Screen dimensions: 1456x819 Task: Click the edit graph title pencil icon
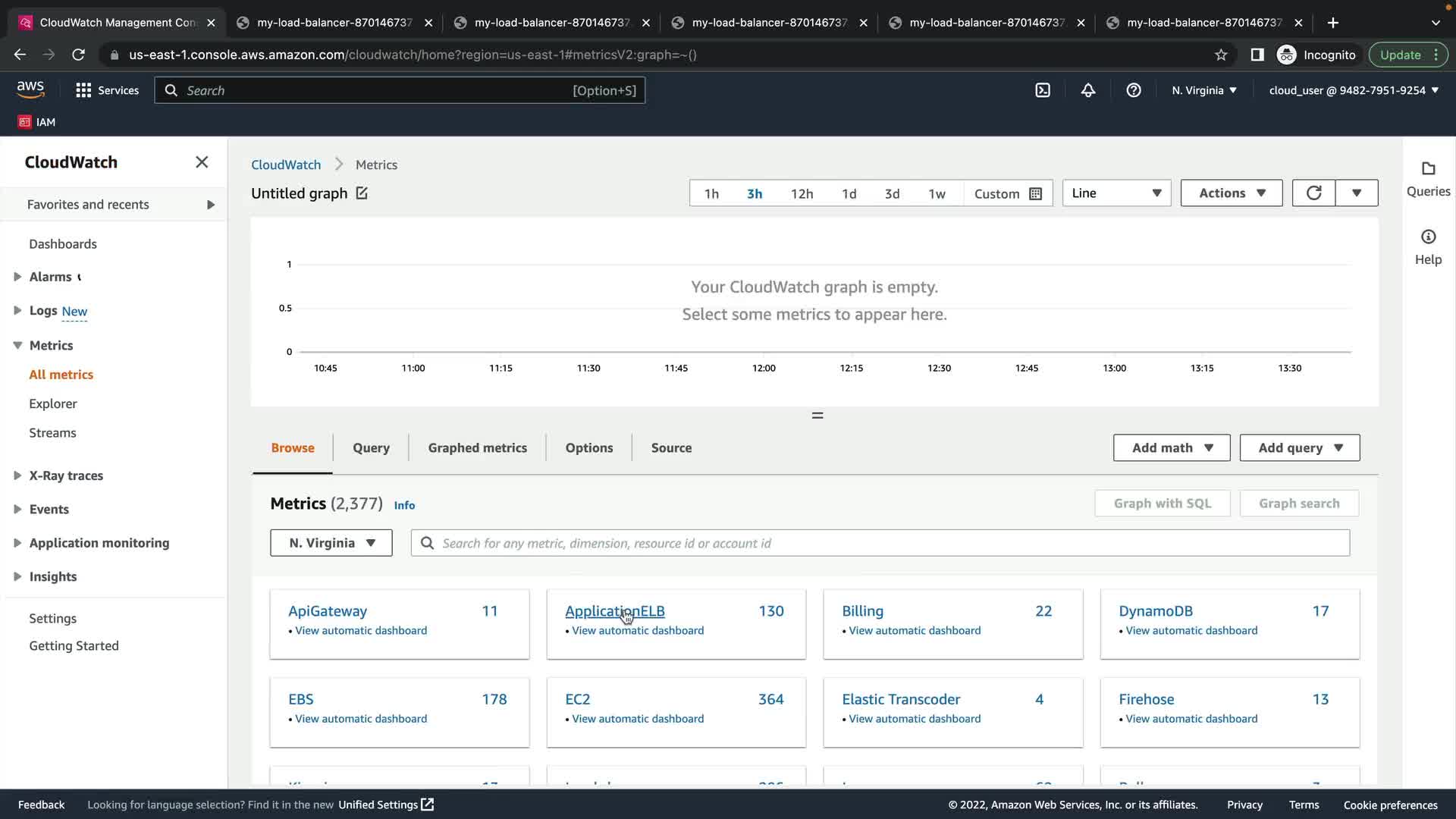click(362, 193)
